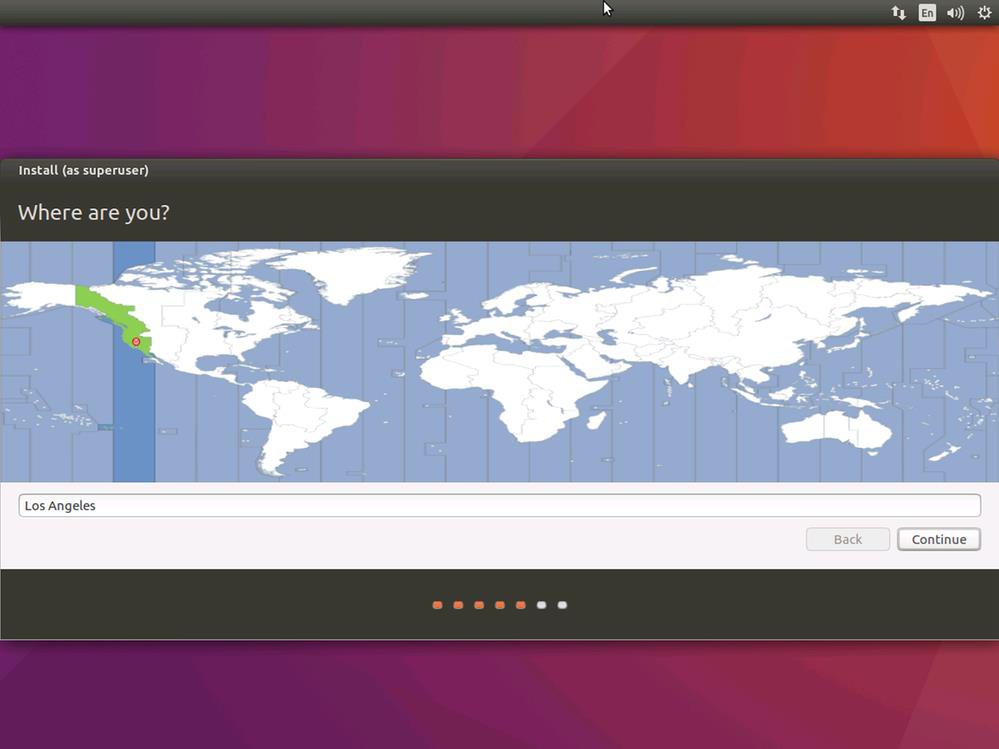
Task: Open the sound volume indicator
Action: (x=955, y=13)
